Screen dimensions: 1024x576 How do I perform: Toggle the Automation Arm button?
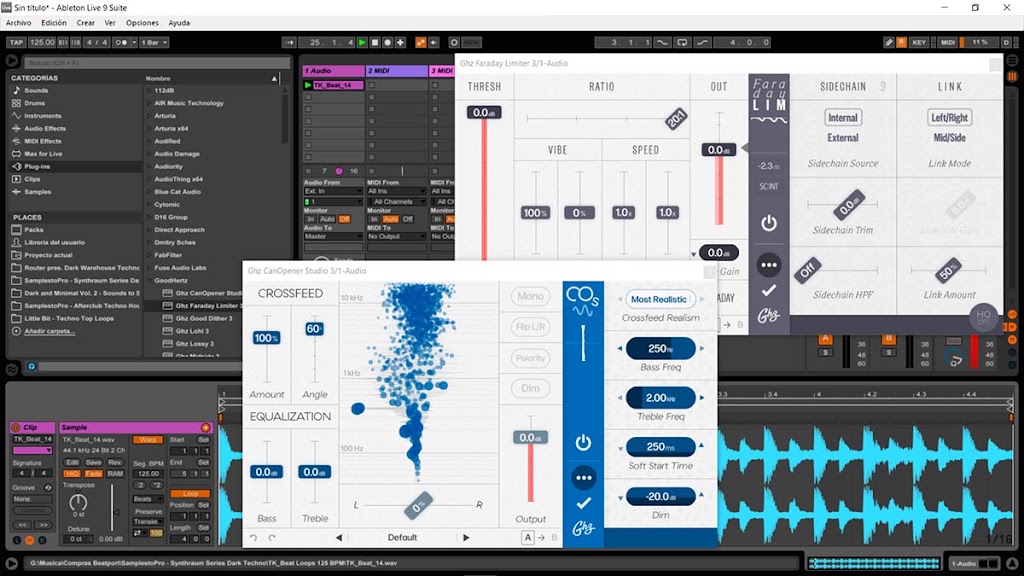click(421, 42)
